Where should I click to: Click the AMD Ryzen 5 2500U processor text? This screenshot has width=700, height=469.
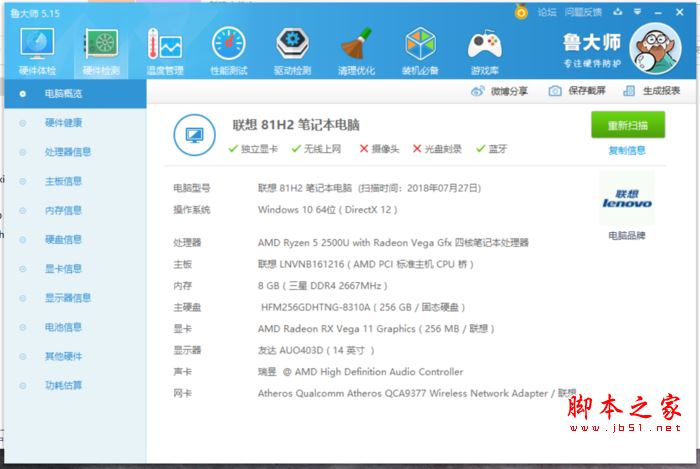click(x=393, y=243)
